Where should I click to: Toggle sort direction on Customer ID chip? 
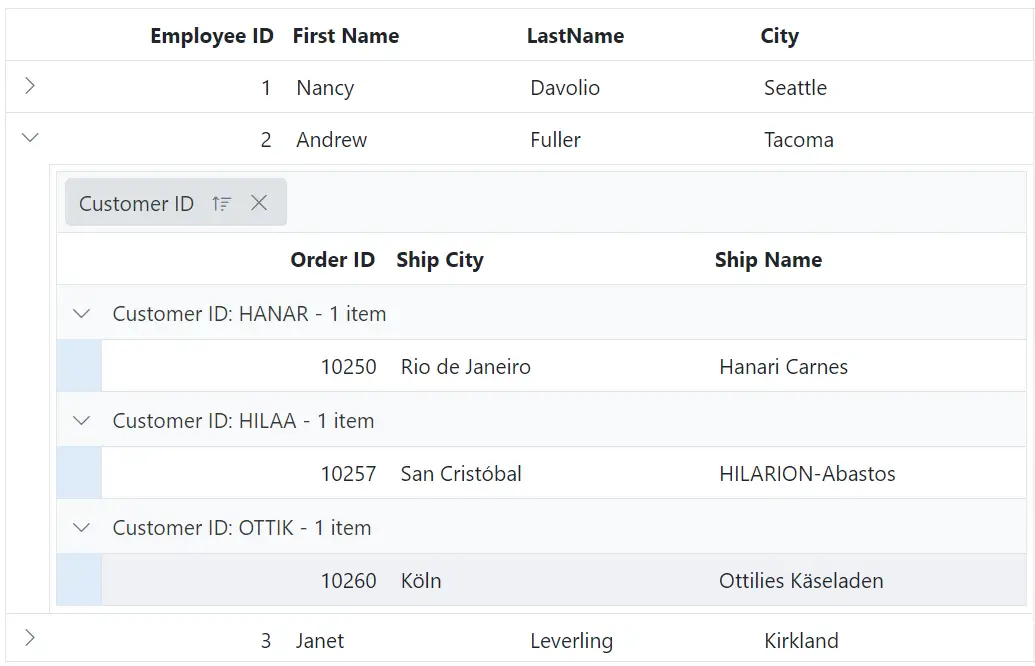(x=222, y=202)
